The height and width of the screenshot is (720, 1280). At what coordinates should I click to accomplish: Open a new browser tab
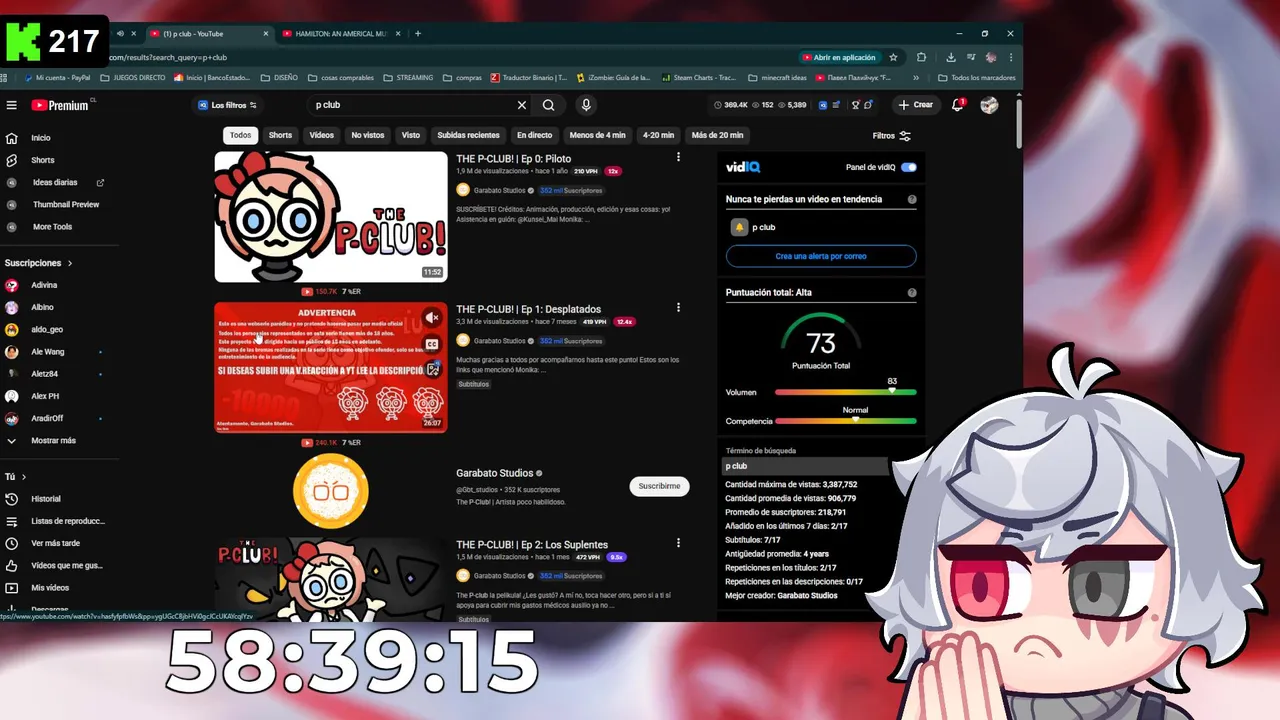[417, 33]
